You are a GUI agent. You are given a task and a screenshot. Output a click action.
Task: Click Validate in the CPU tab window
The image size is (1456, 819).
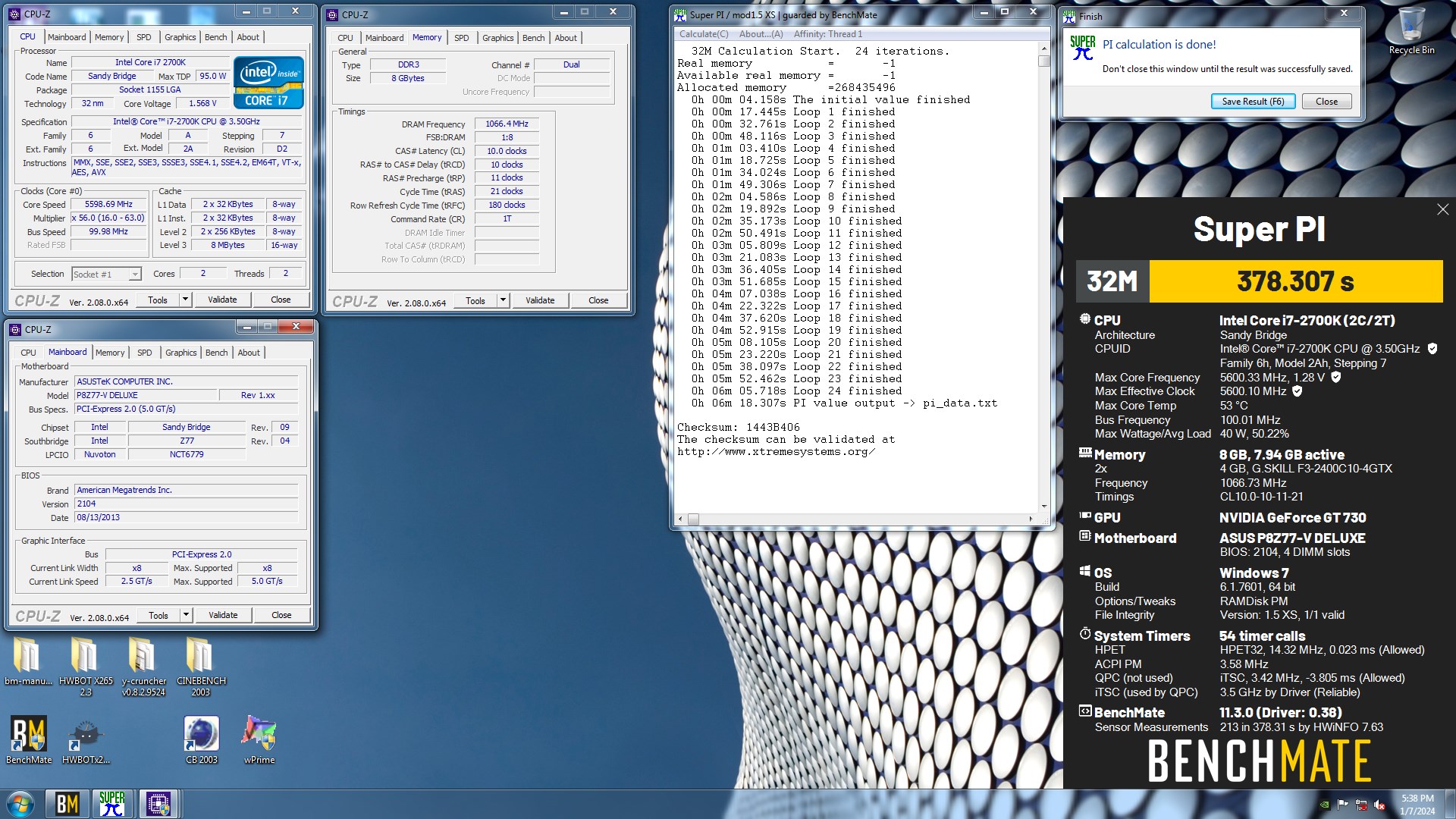point(222,300)
